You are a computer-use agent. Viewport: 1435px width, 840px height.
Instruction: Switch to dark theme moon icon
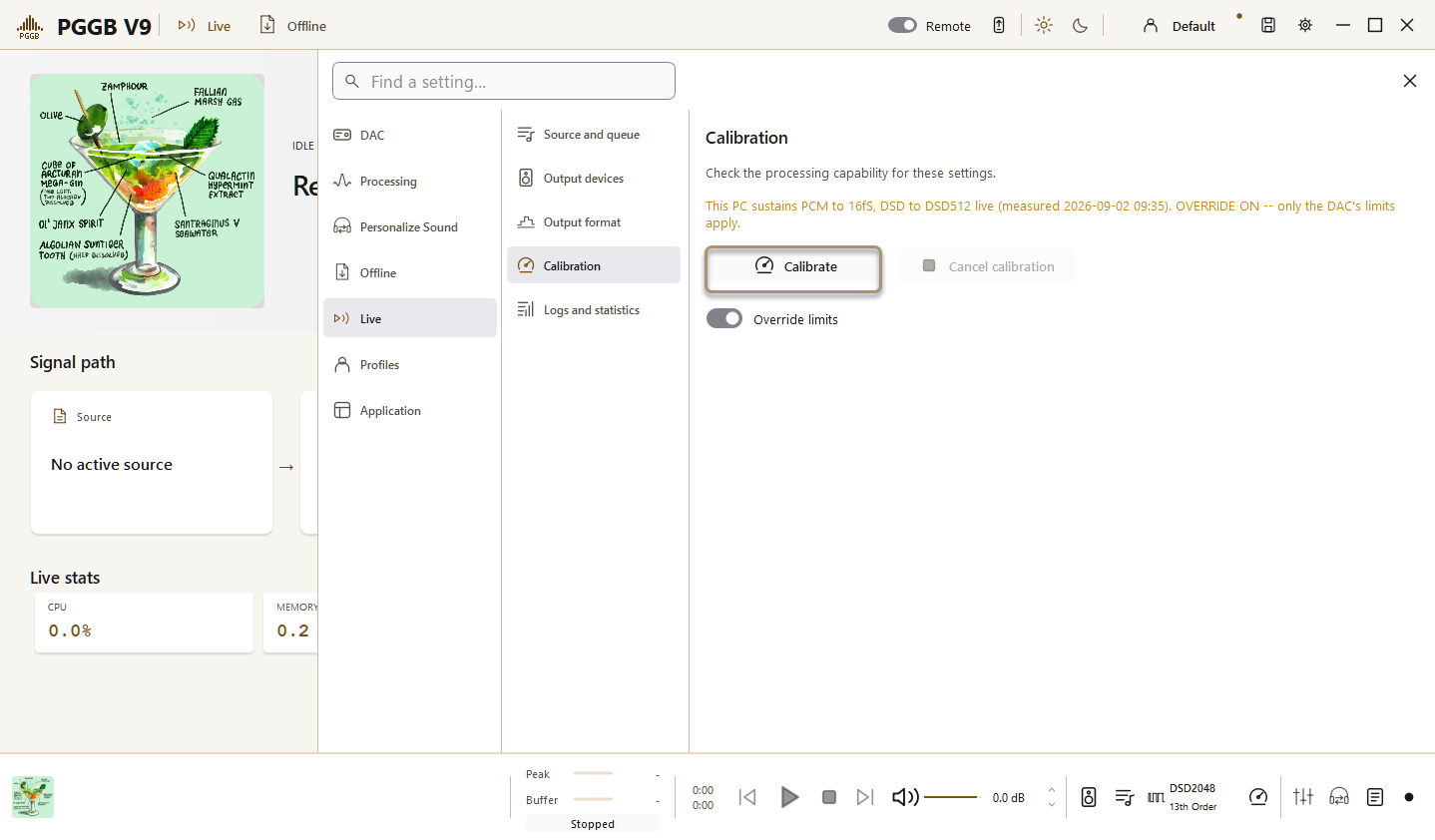click(x=1080, y=26)
